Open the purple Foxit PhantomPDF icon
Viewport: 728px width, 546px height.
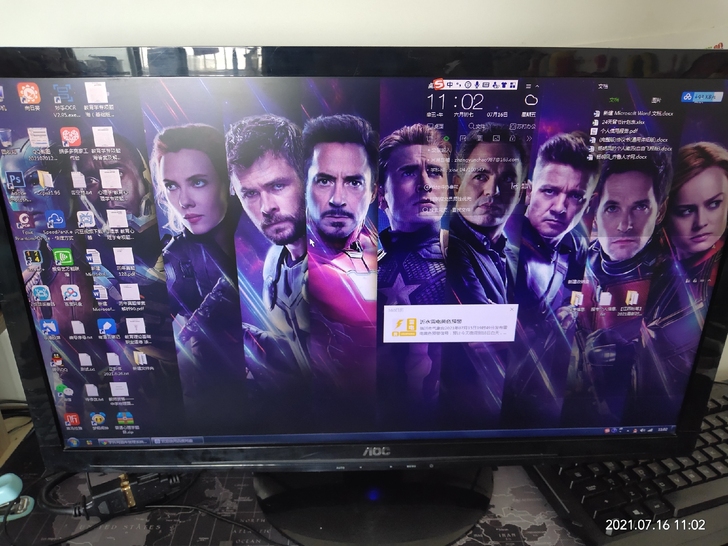(x=23, y=220)
